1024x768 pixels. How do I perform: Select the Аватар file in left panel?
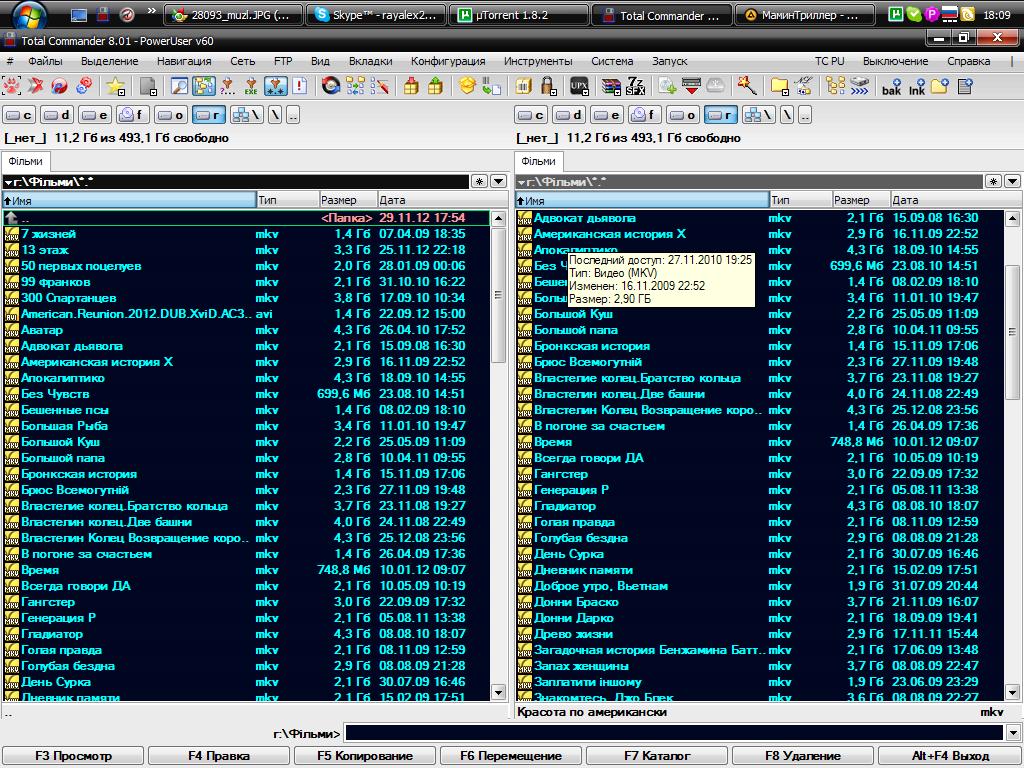pyautogui.click(x=42, y=330)
